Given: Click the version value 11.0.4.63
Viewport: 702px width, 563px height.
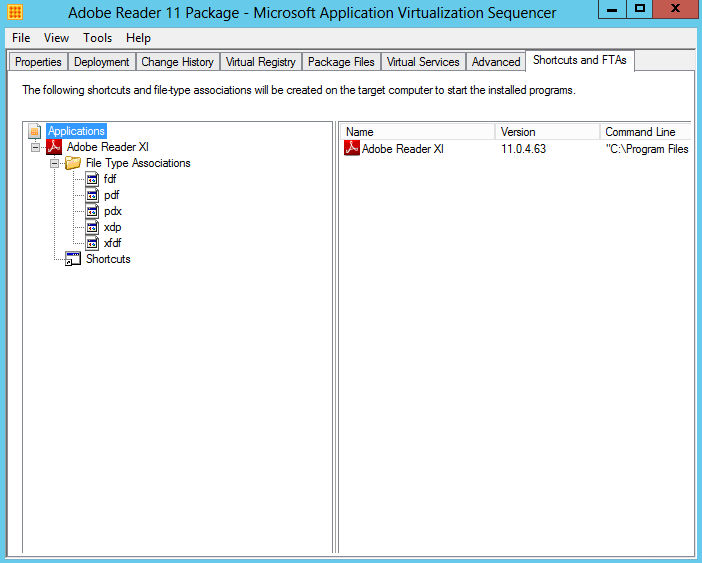Looking at the screenshot, I should tap(523, 149).
